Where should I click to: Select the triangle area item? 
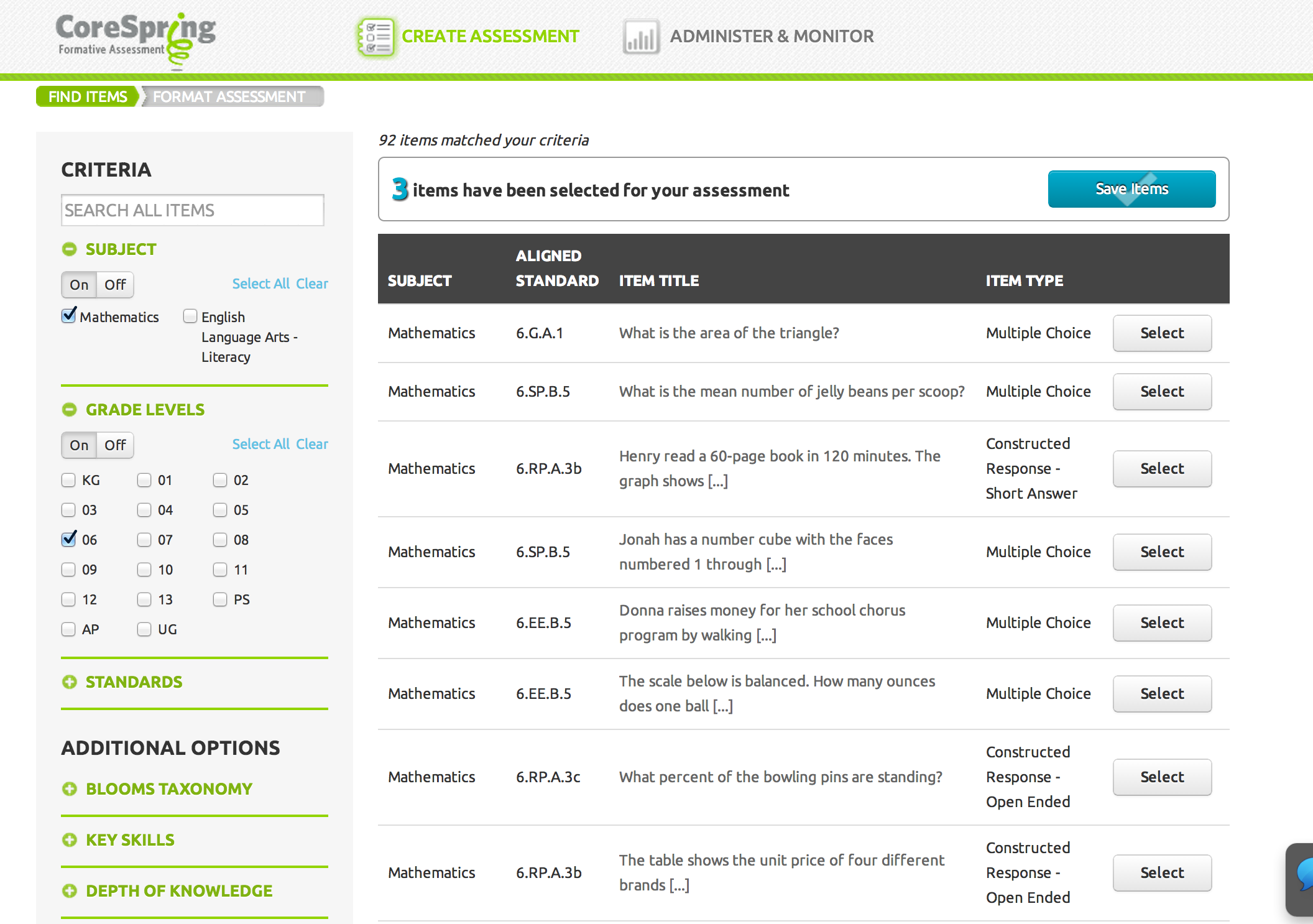tap(1161, 333)
